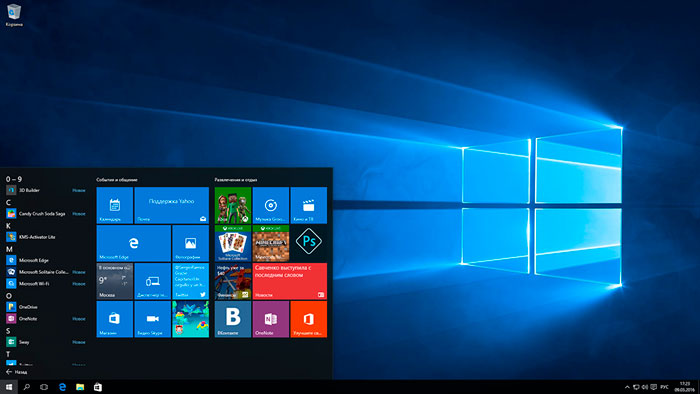This screenshot has width=700, height=394.
Task: Open the Groove Music tile
Action: click(x=271, y=205)
